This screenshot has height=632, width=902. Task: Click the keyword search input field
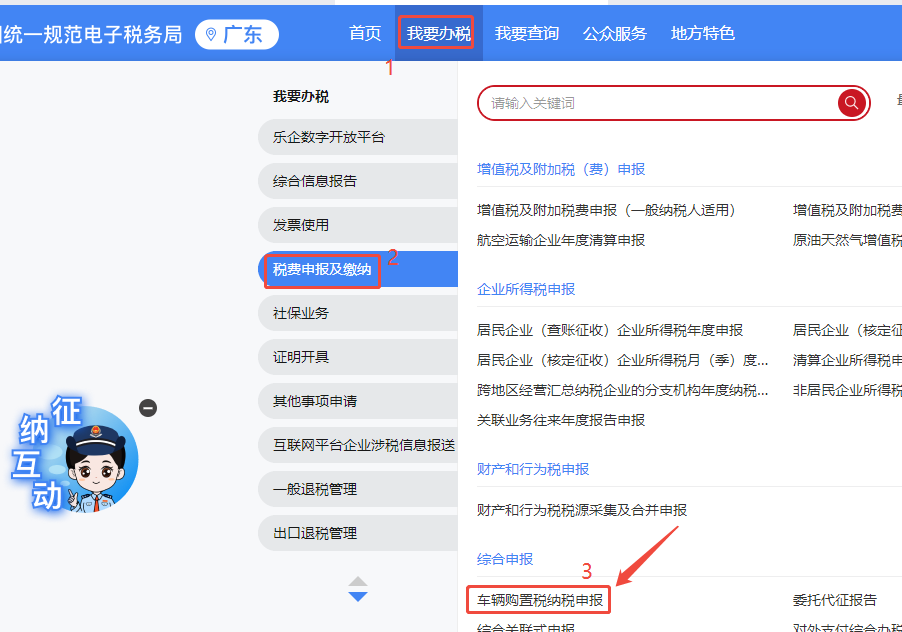(x=655, y=103)
